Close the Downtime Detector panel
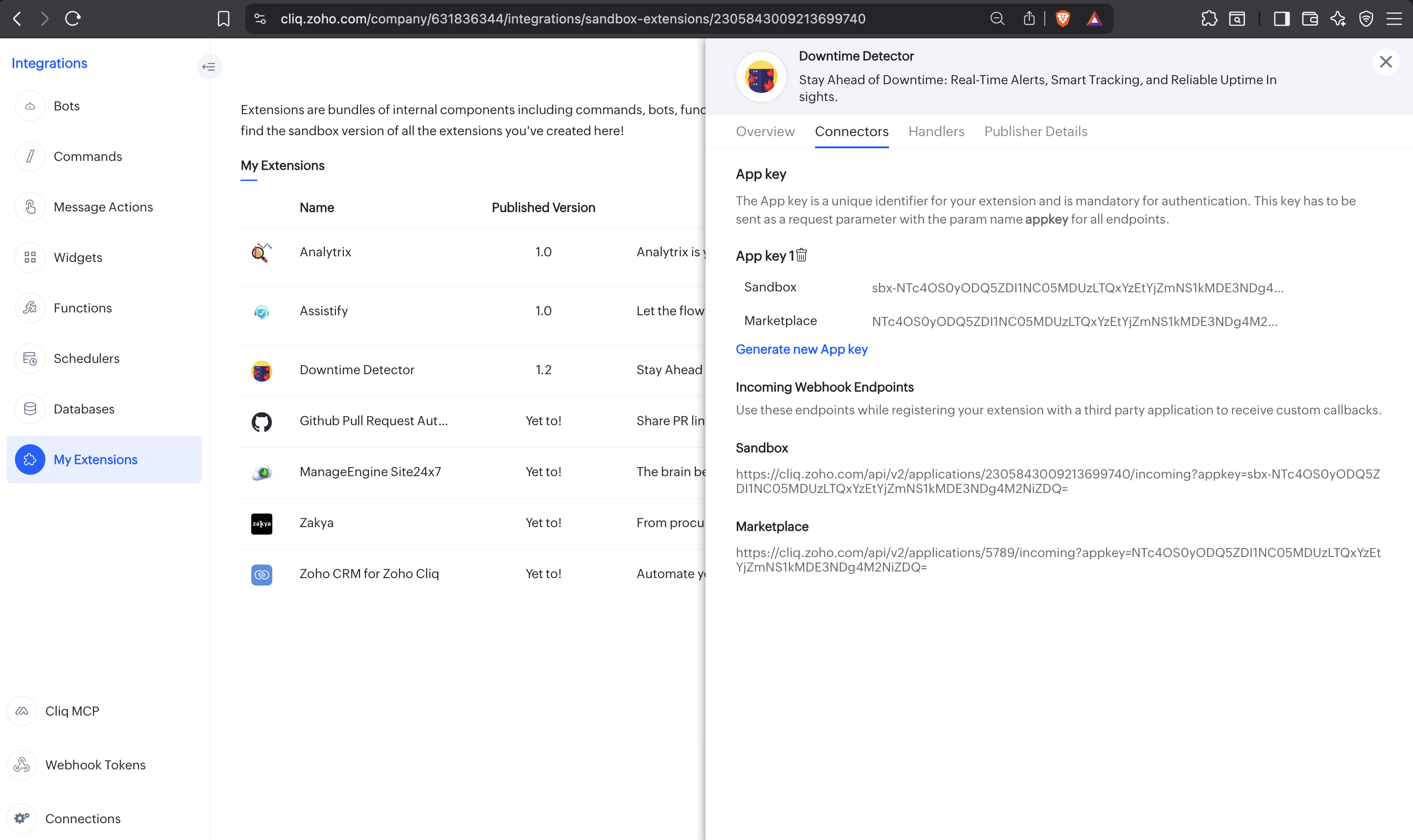The width and height of the screenshot is (1413, 840). (1385, 62)
